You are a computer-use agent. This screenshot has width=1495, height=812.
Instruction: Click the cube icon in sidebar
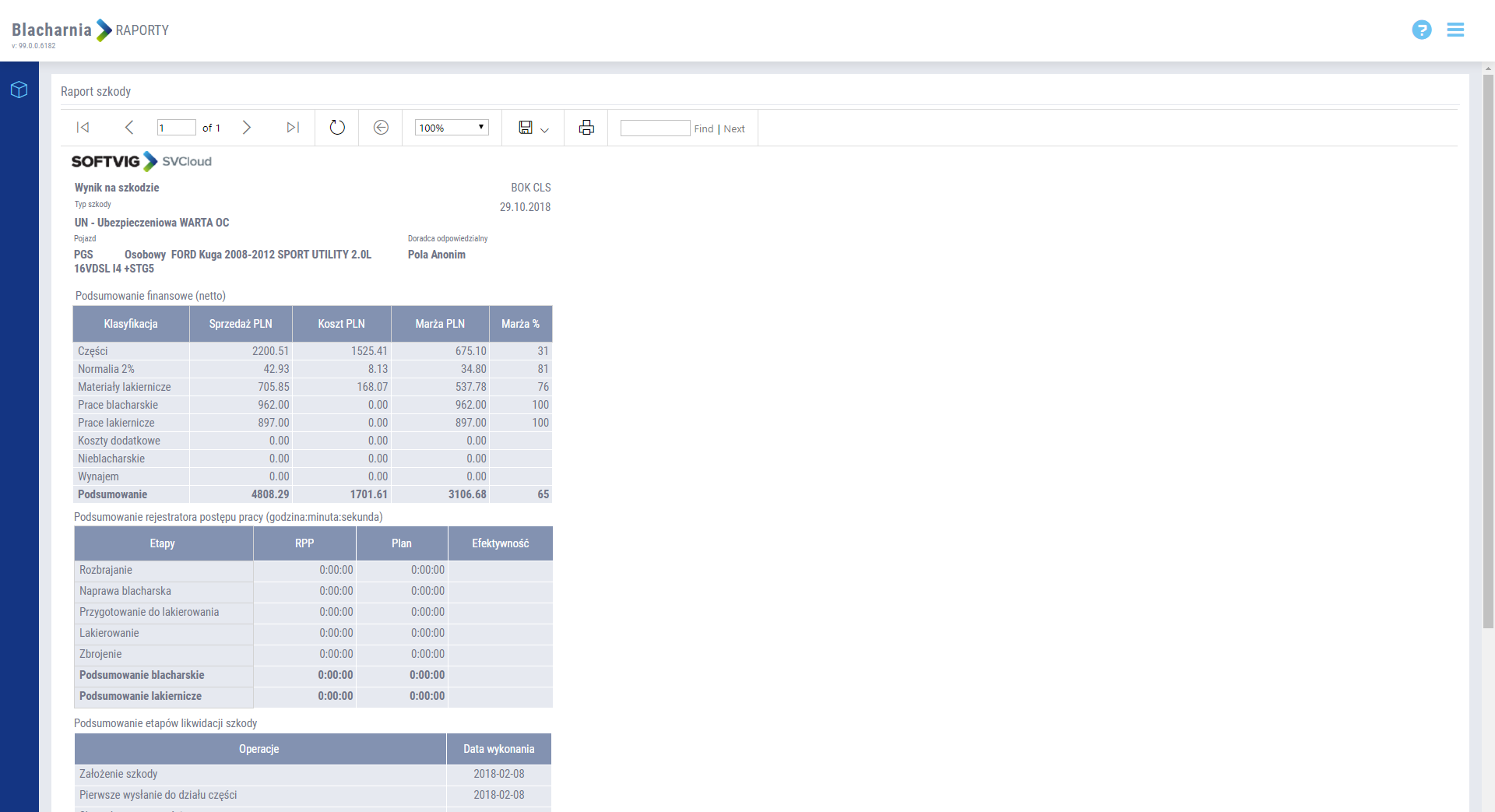pyautogui.click(x=19, y=90)
